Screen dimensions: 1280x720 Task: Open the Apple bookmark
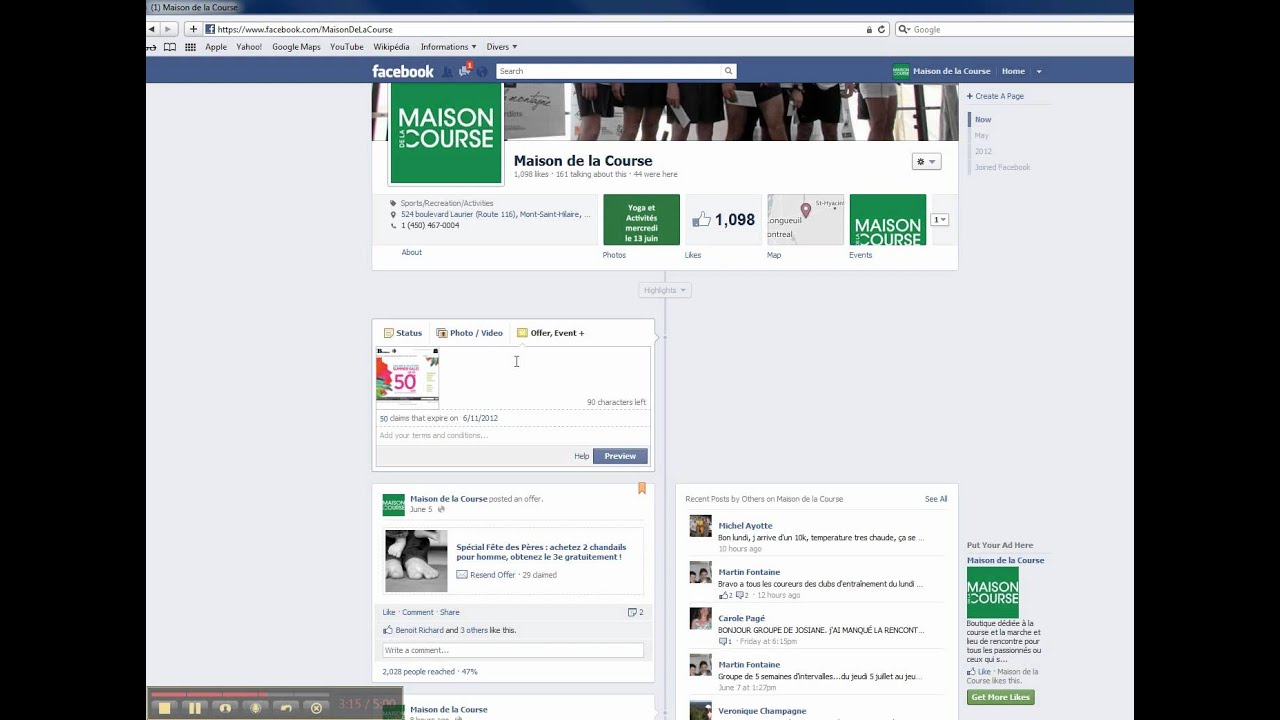tap(216, 47)
